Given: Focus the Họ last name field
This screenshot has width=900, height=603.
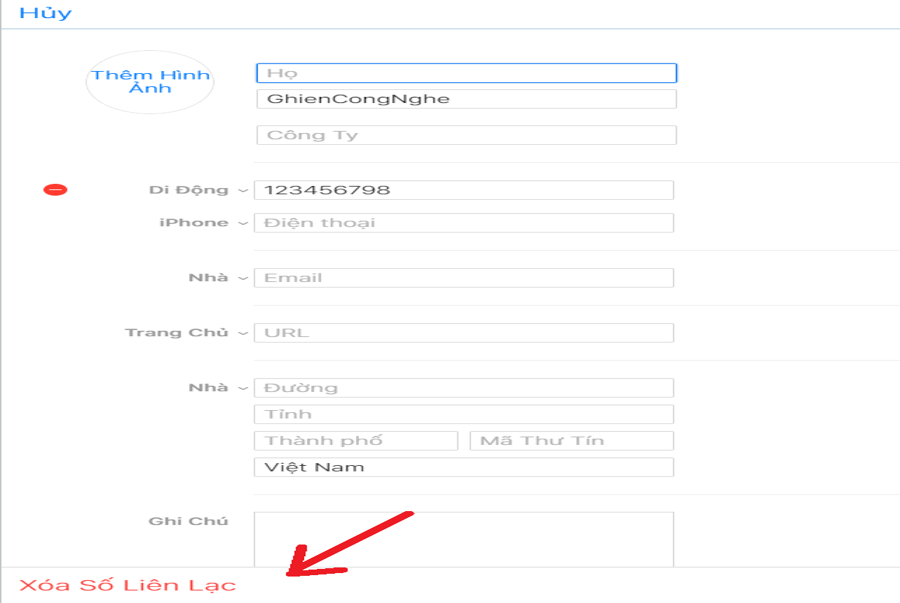Looking at the screenshot, I should 467,73.
